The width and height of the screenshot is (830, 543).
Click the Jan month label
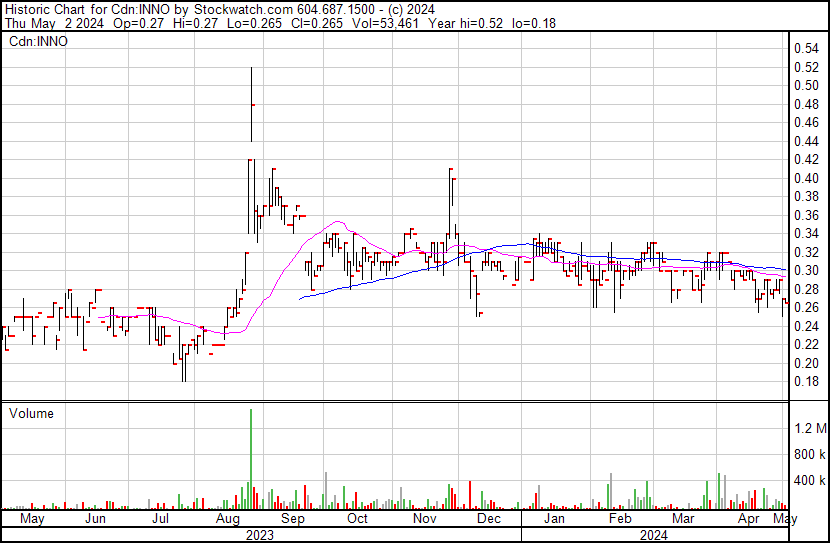pos(554,518)
